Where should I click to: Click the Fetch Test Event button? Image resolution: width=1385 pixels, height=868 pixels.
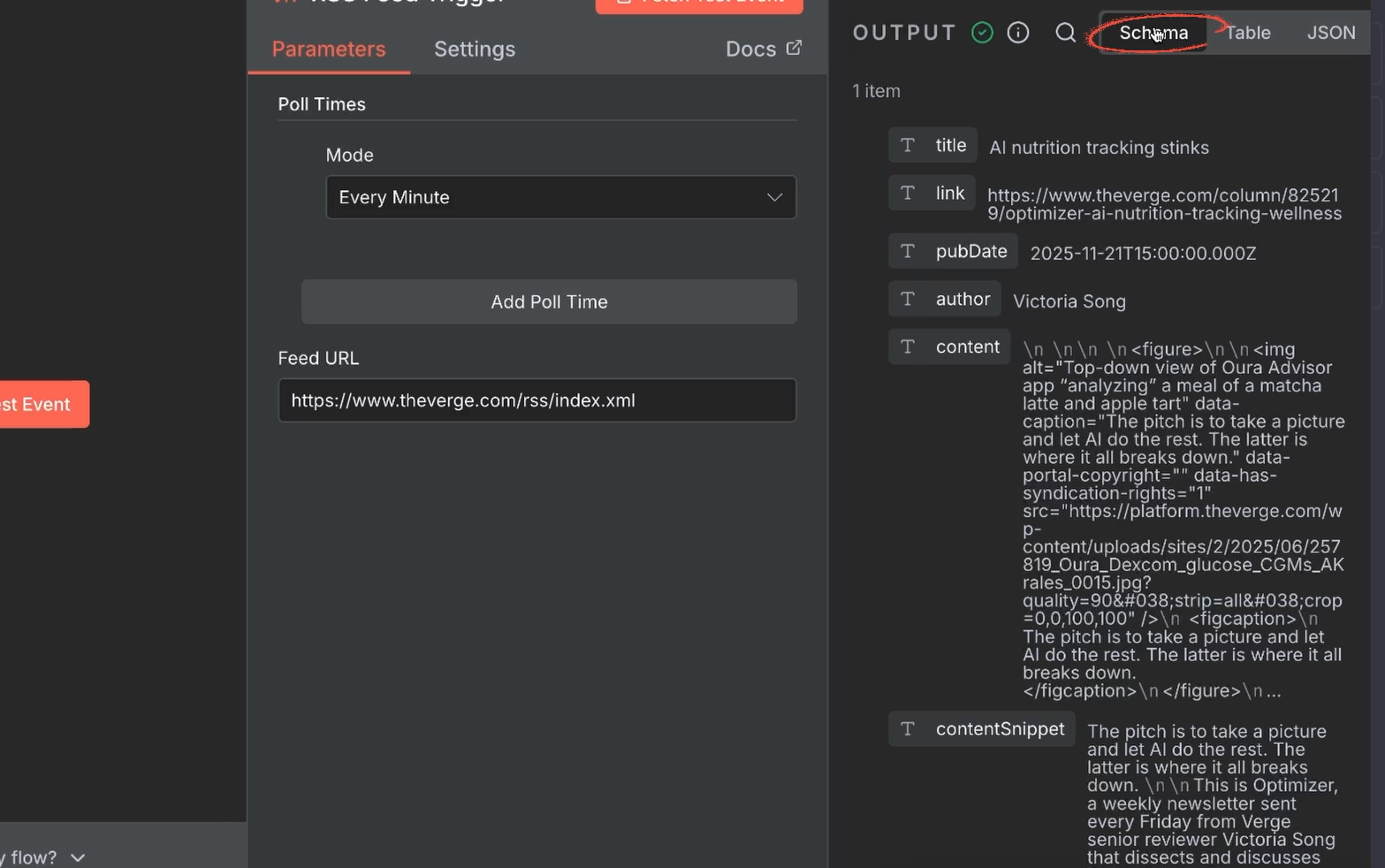[x=698, y=4]
